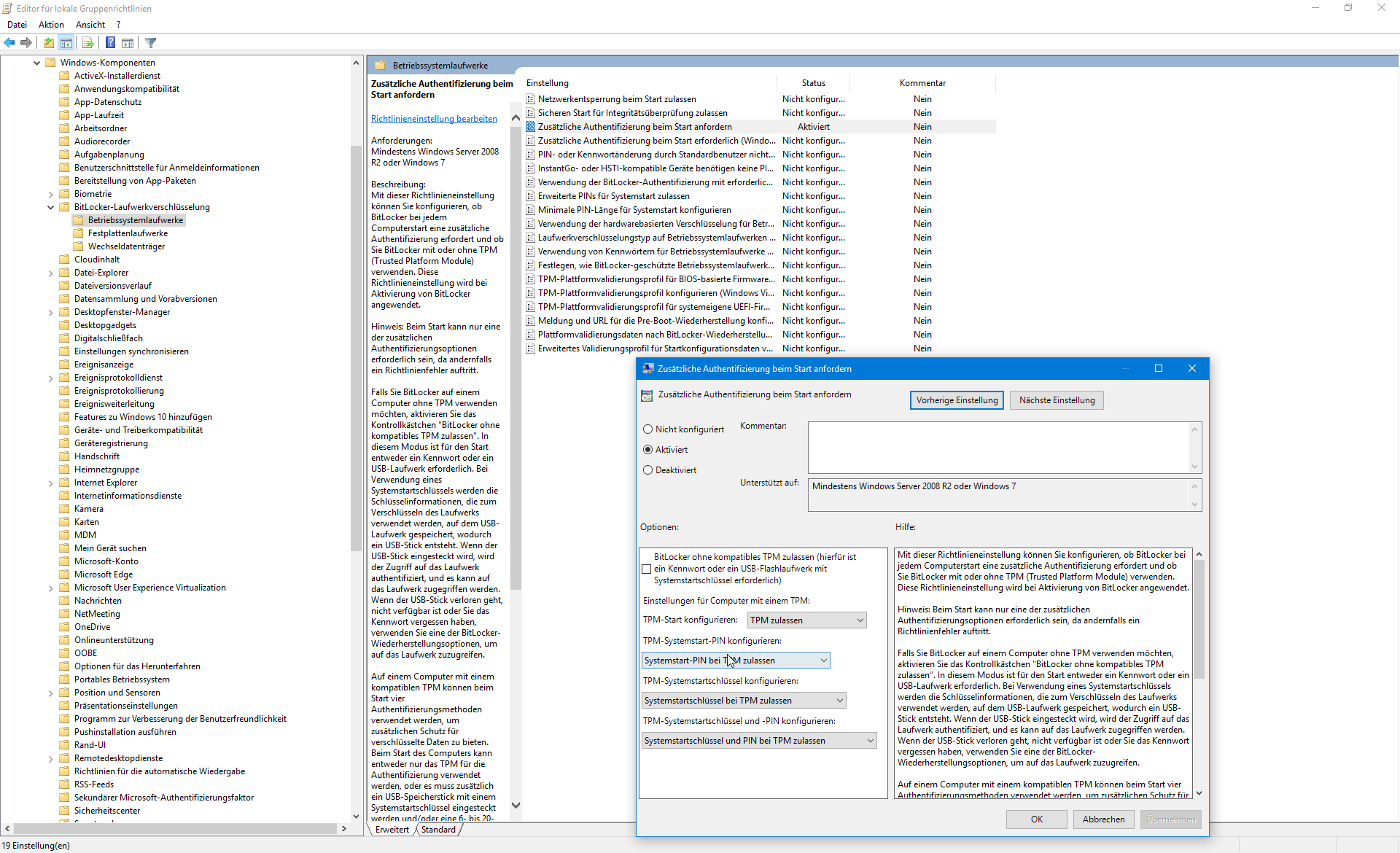Screen dimensions: 1400x853
Task: Click inside the Kommentar text field
Action: 999,448
